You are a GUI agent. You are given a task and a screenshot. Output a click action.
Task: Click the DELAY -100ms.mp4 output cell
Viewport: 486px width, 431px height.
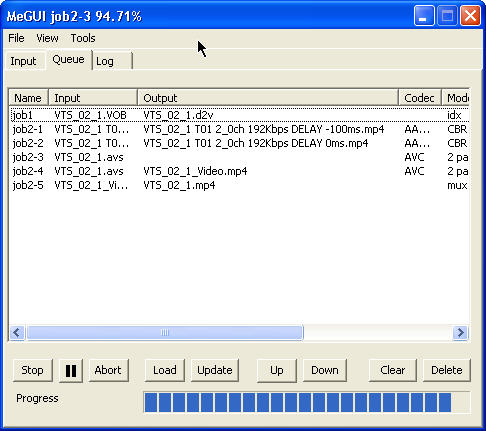pyautogui.click(x=264, y=129)
